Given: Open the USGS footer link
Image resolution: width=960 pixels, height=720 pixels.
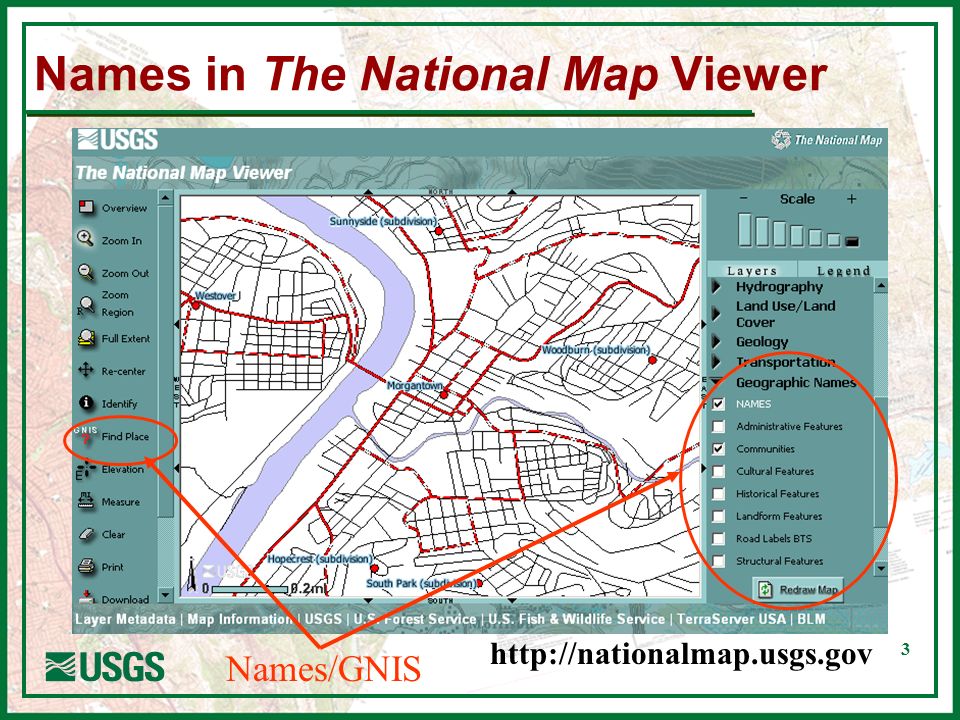Looking at the screenshot, I should click(x=323, y=619).
